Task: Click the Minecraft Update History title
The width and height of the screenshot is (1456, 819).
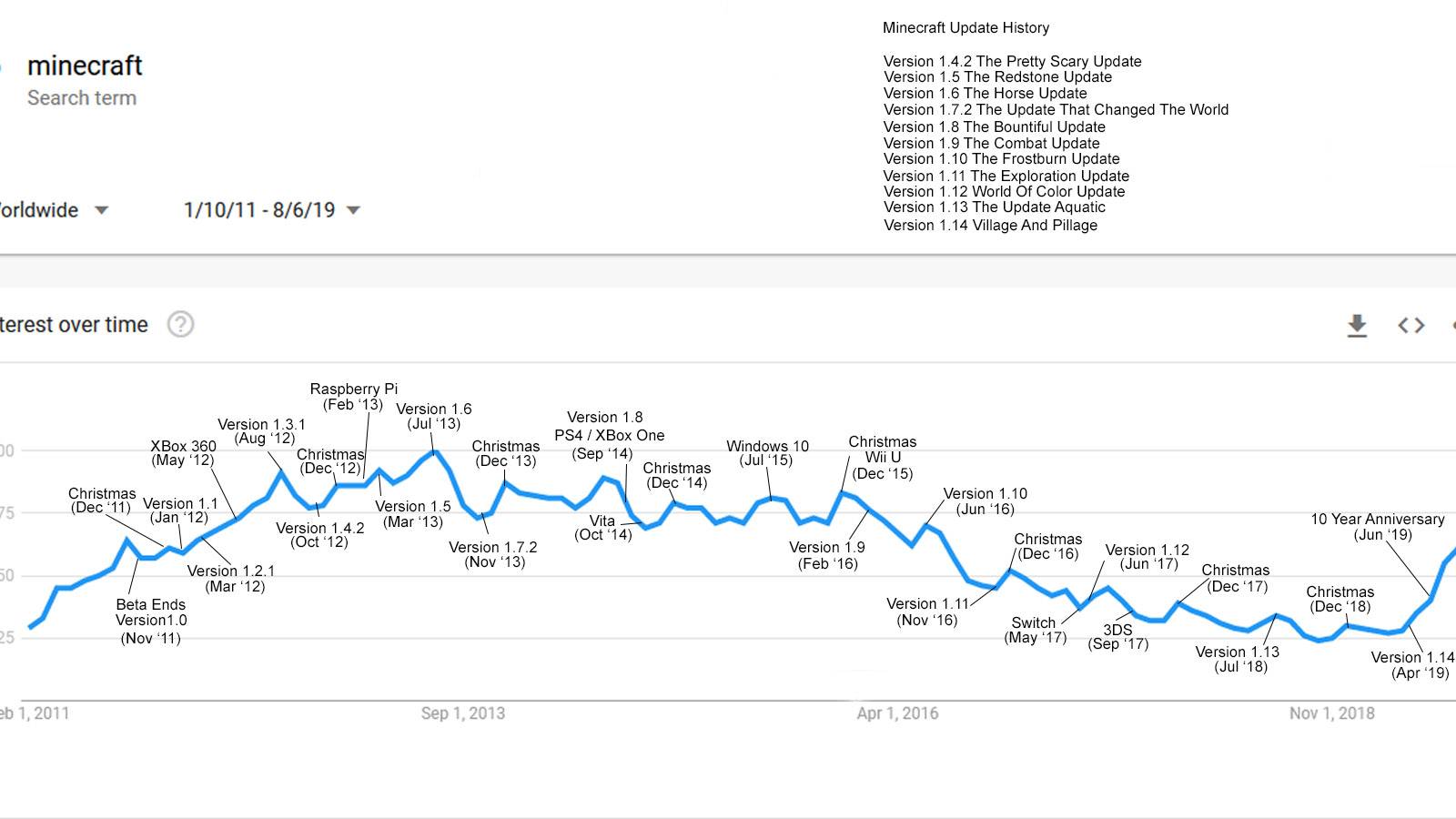Action: tap(966, 28)
